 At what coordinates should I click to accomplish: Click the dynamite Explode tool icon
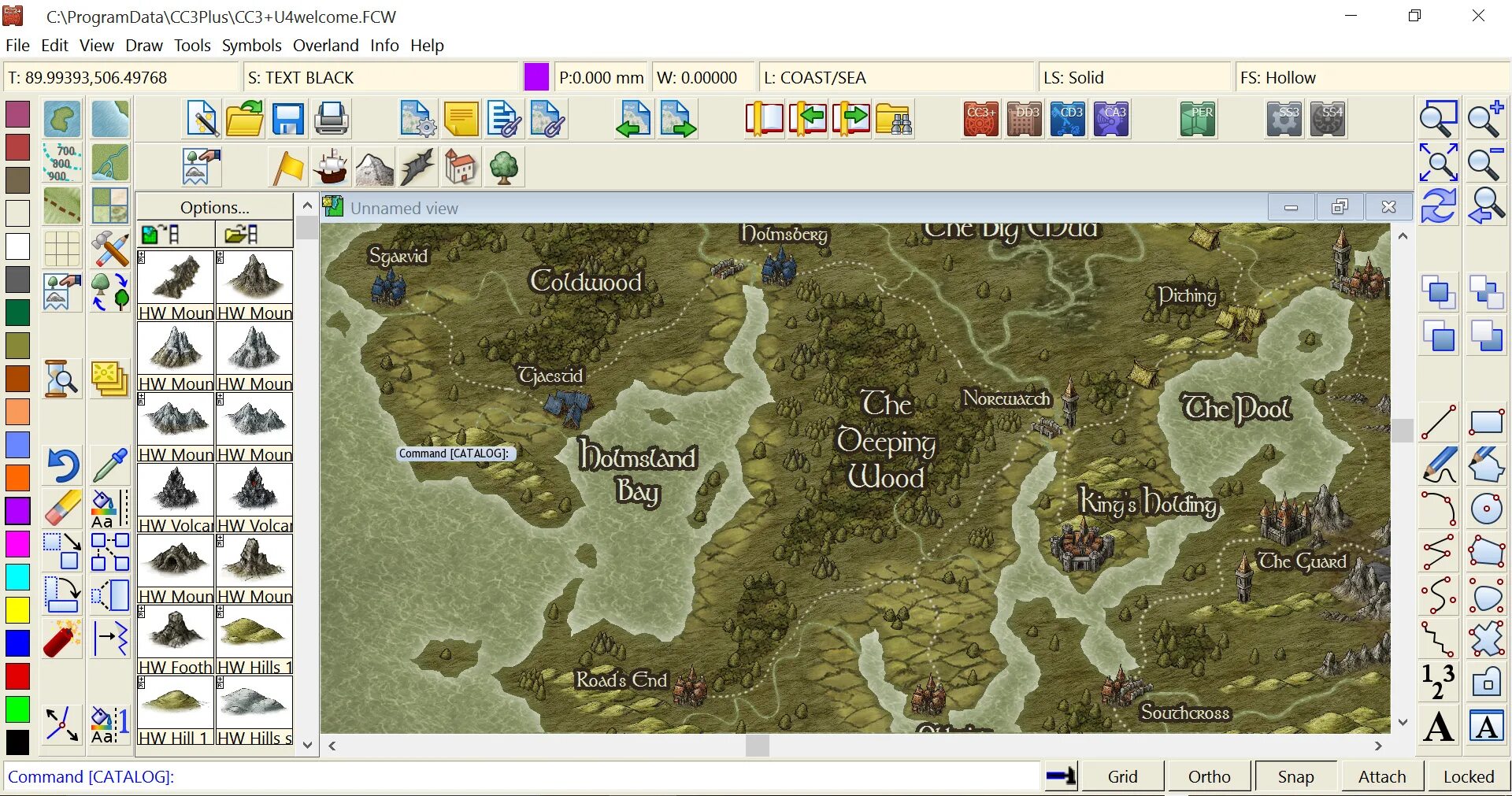pyautogui.click(x=62, y=639)
